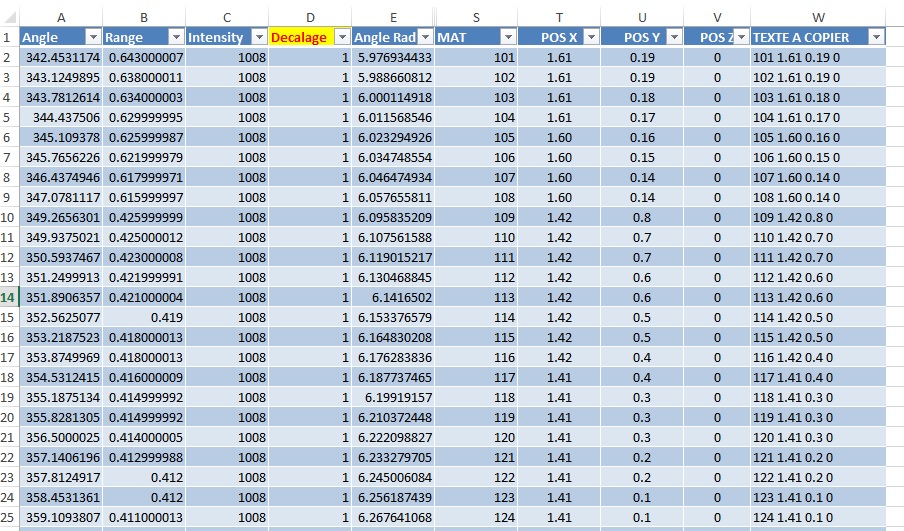Select cell with Angle Rad 6.1416502
The image size is (904, 531).
[393, 297]
